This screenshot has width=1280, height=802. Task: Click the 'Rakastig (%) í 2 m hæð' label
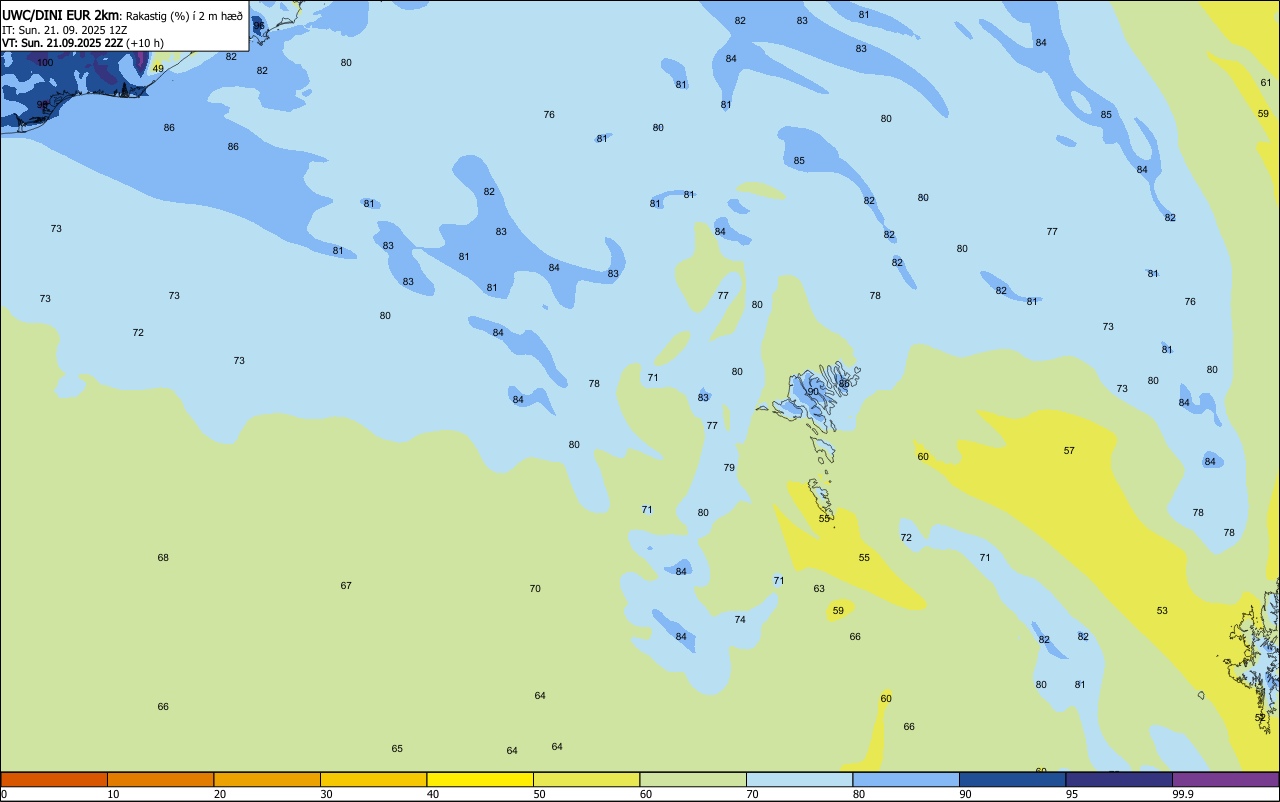coord(184,16)
